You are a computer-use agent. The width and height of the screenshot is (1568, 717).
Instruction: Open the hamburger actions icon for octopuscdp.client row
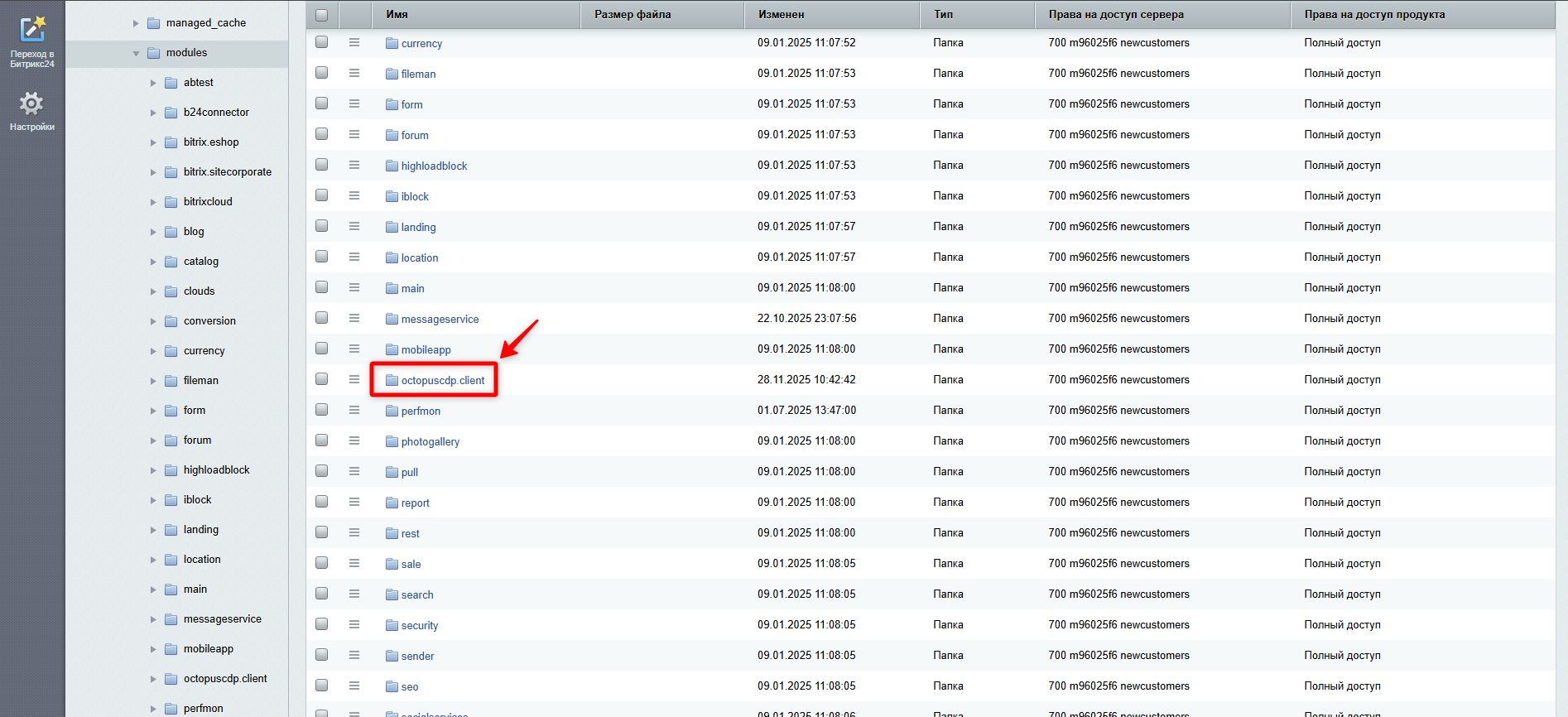[354, 379]
